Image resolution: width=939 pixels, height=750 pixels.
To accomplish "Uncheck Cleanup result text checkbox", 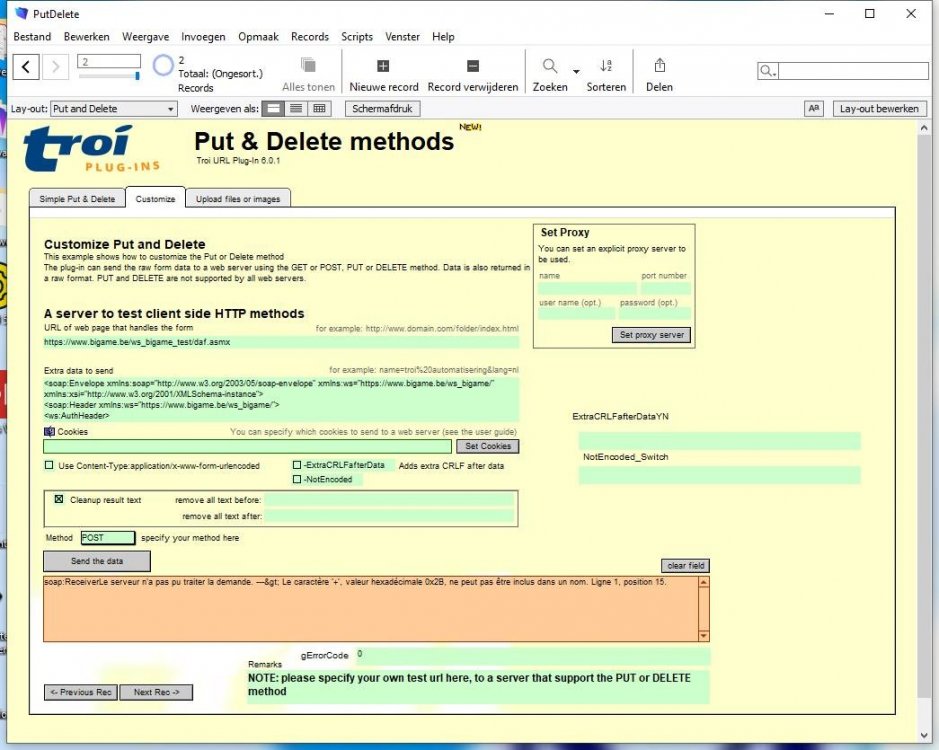I will 59,499.
